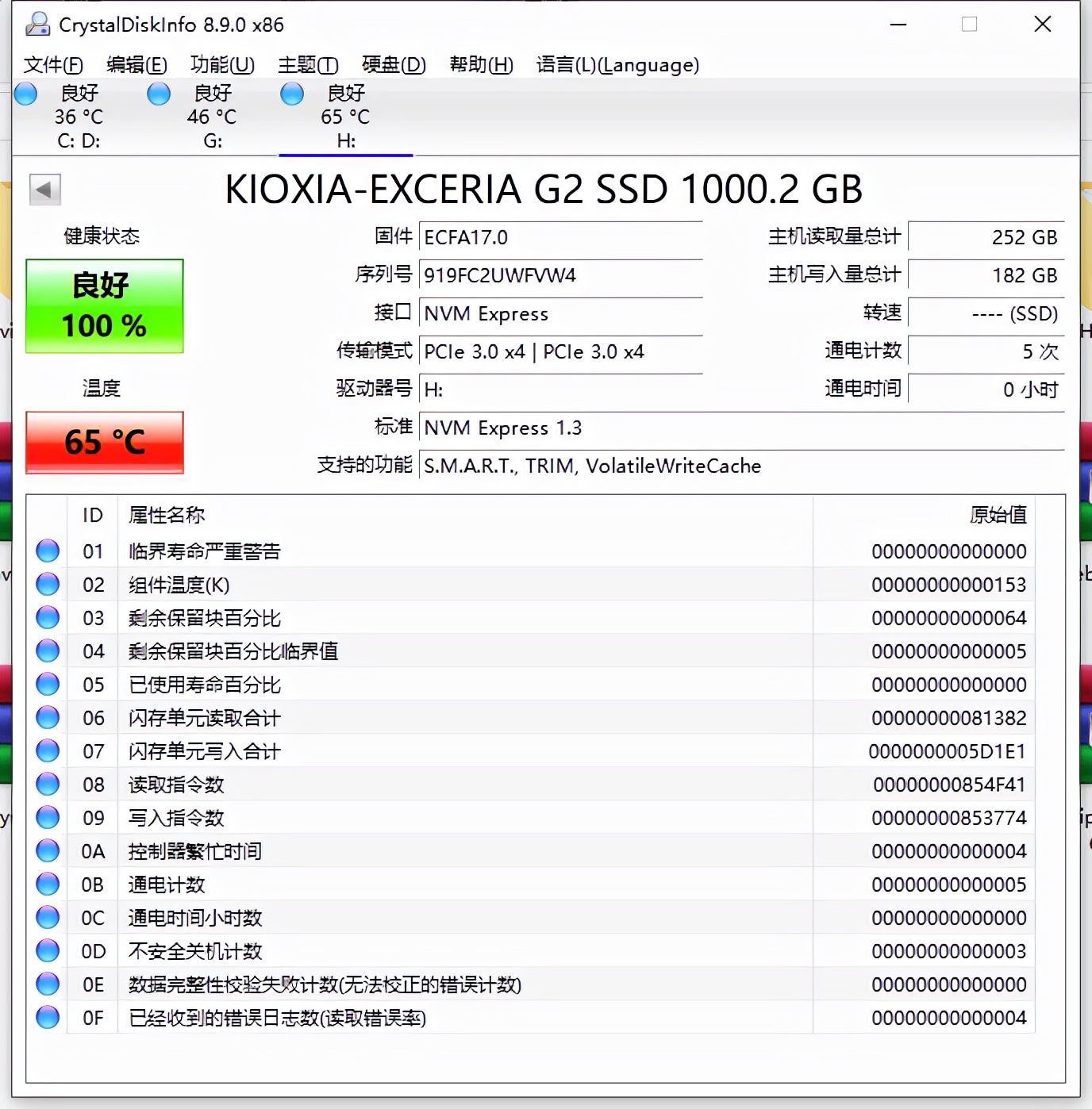Click the blue dot beside 已使用寿命百分比
Image resolution: width=1092 pixels, height=1109 pixels.
(47, 684)
